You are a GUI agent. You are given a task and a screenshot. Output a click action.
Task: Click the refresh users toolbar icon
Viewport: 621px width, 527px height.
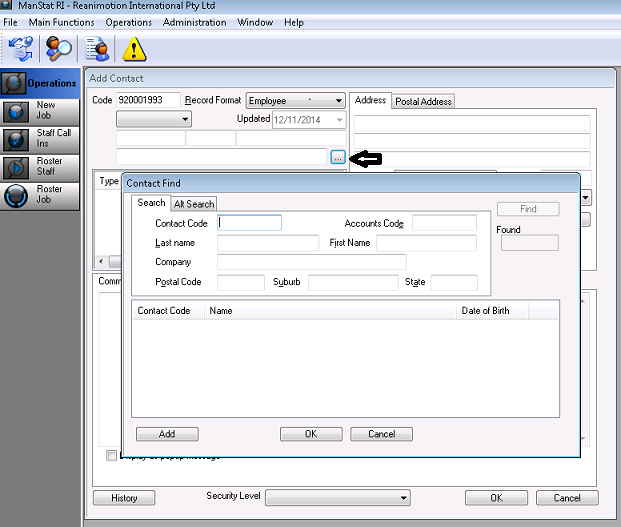tap(20, 48)
